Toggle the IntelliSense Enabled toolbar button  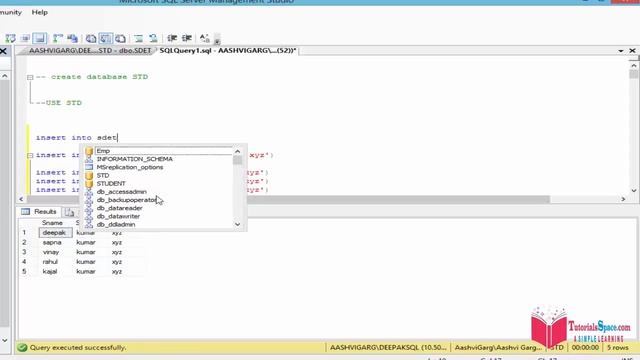[x=40, y=38]
